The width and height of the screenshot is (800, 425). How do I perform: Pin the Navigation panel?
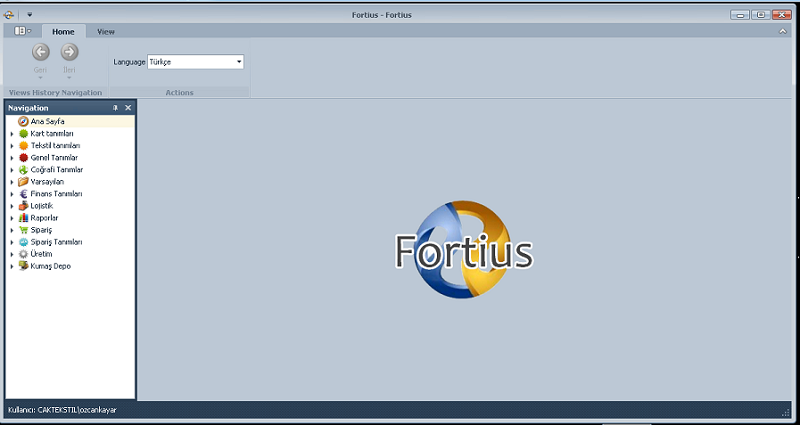pyautogui.click(x=115, y=108)
